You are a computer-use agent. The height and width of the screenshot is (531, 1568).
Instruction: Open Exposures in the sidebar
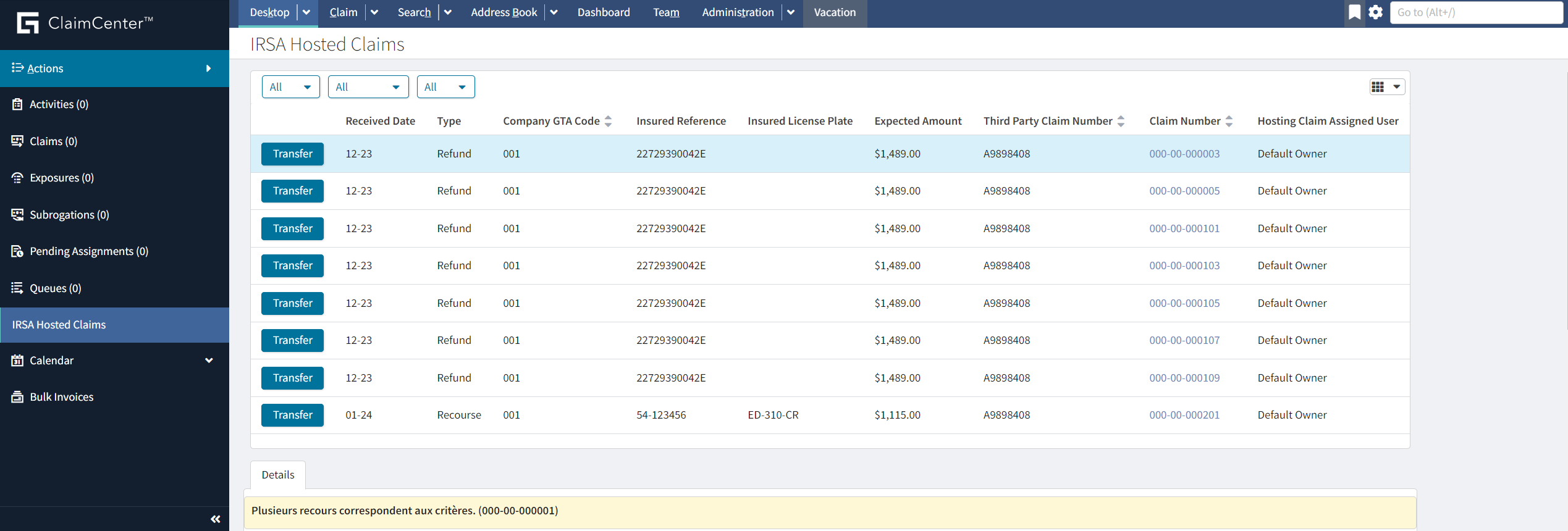(61, 178)
